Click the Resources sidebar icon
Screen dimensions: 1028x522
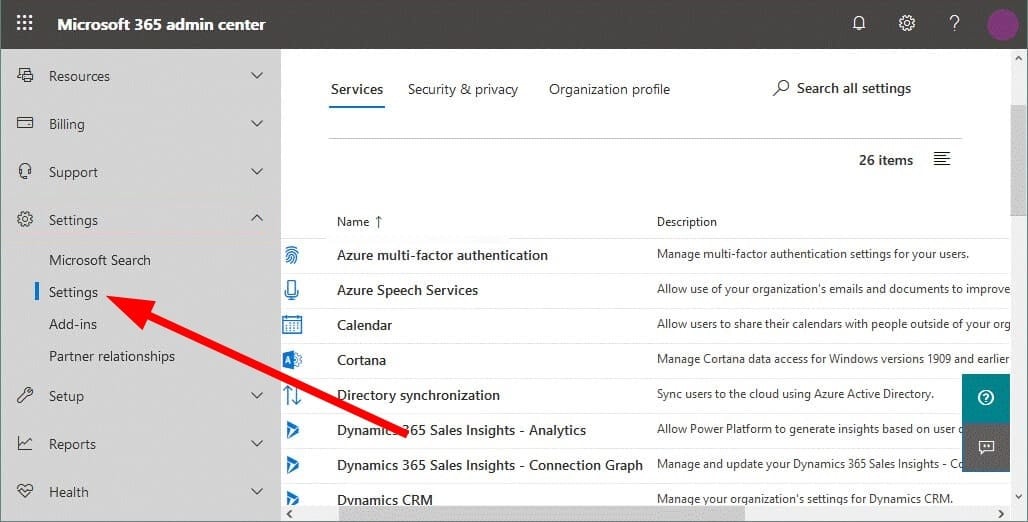[x=25, y=75]
